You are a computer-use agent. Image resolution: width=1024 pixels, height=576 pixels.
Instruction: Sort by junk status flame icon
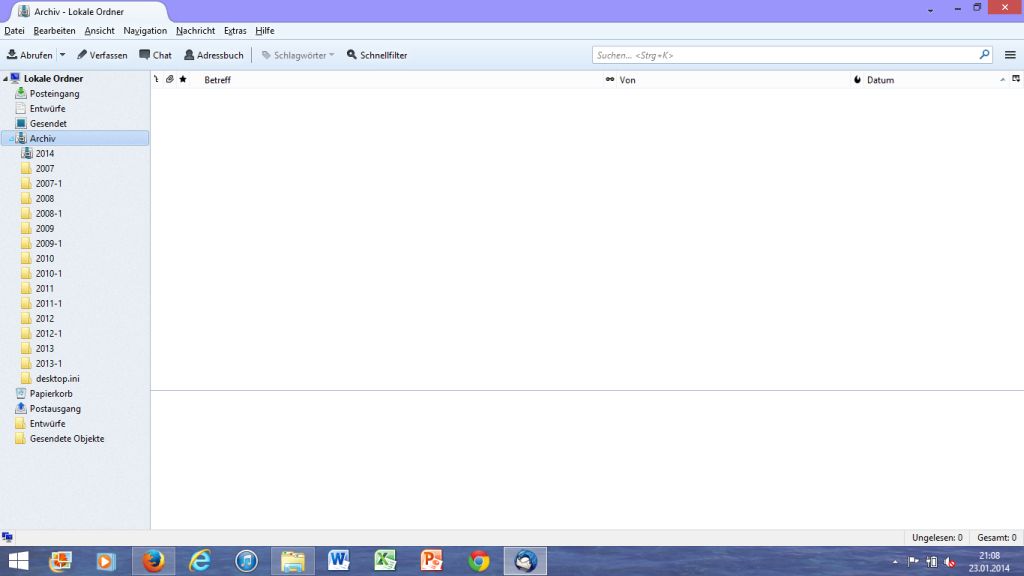point(857,80)
